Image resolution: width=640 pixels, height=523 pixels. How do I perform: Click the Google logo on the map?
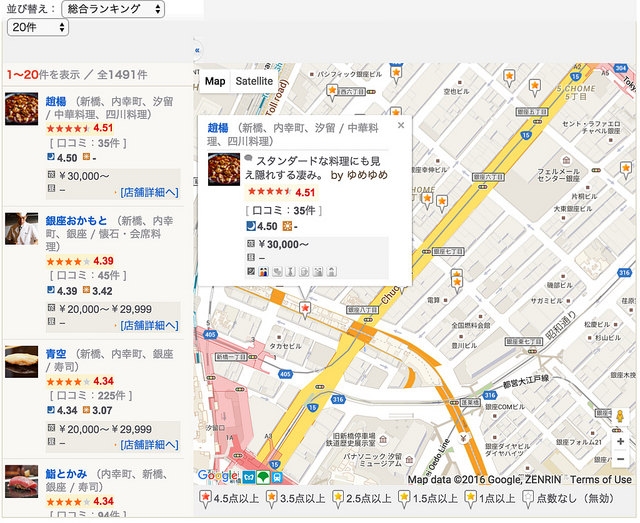pos(218,475)
